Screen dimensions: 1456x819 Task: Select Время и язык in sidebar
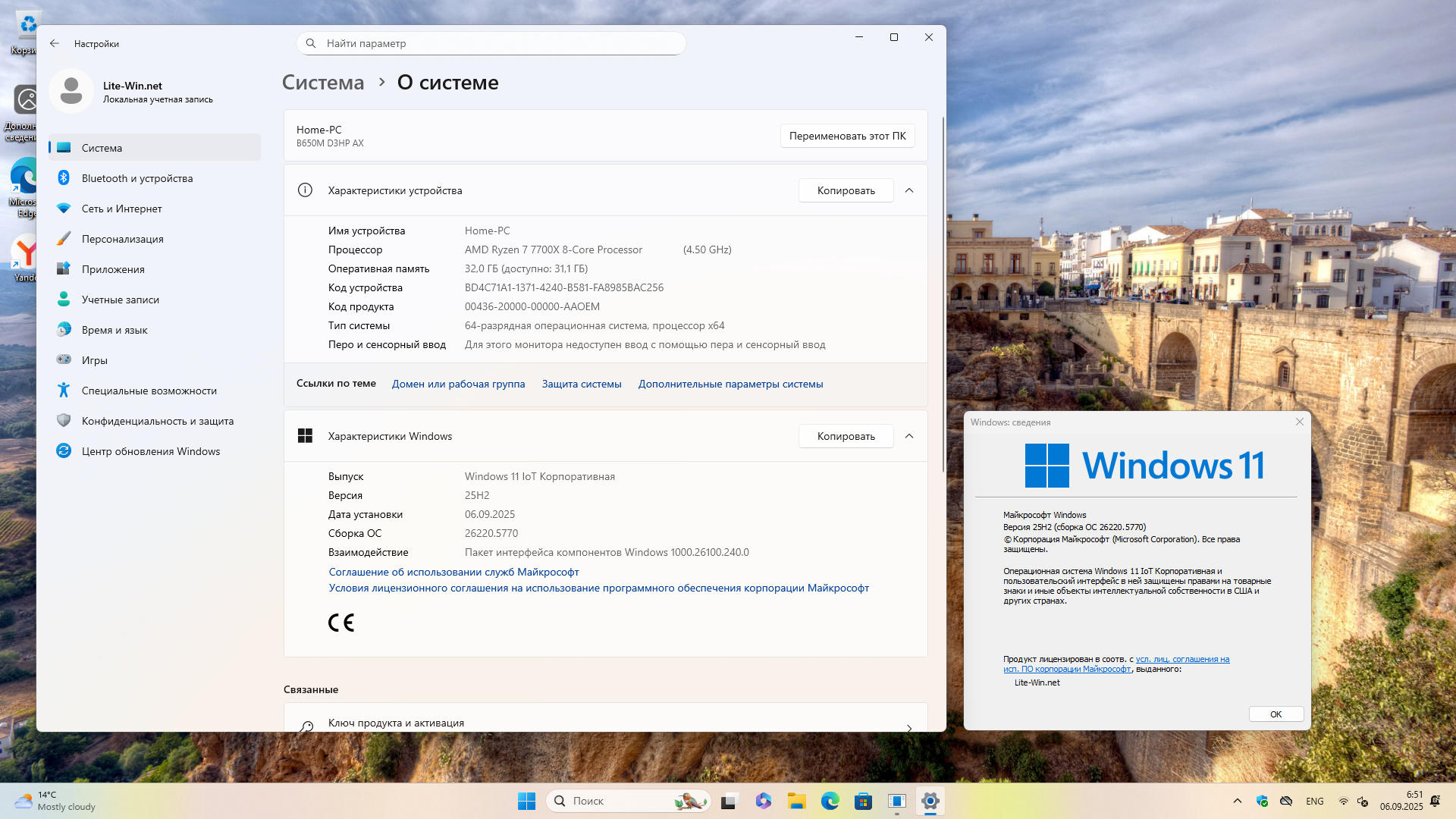(x=115, y=330)
